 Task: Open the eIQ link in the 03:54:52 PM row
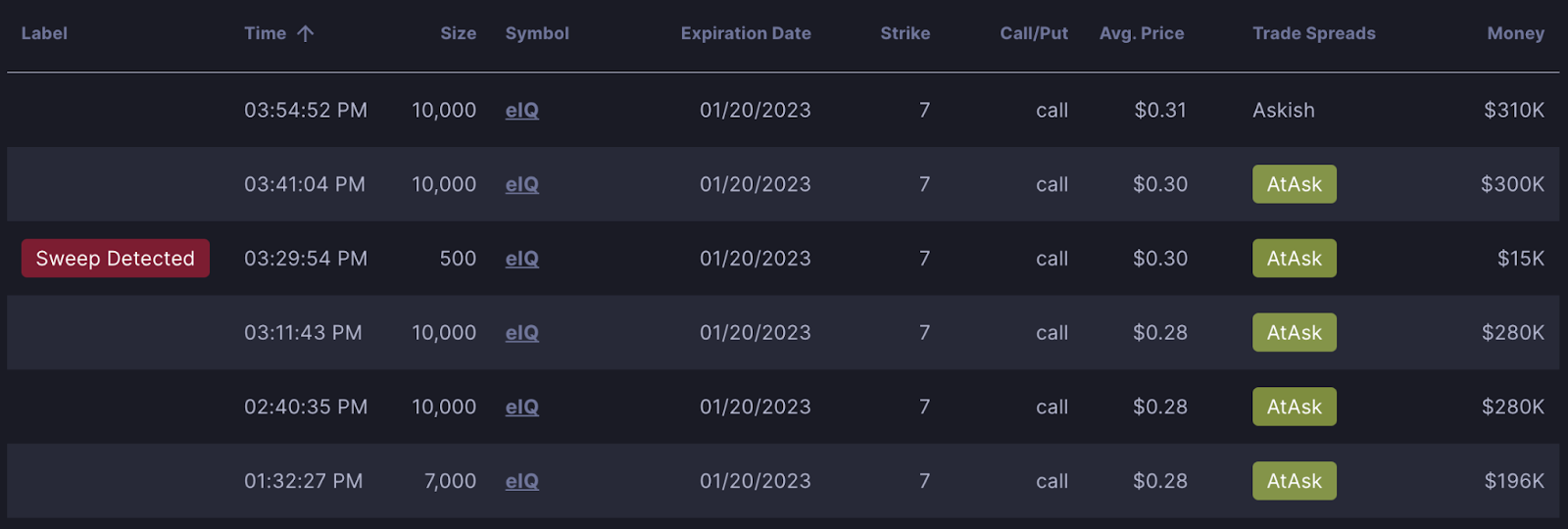(x=522, y=111)
